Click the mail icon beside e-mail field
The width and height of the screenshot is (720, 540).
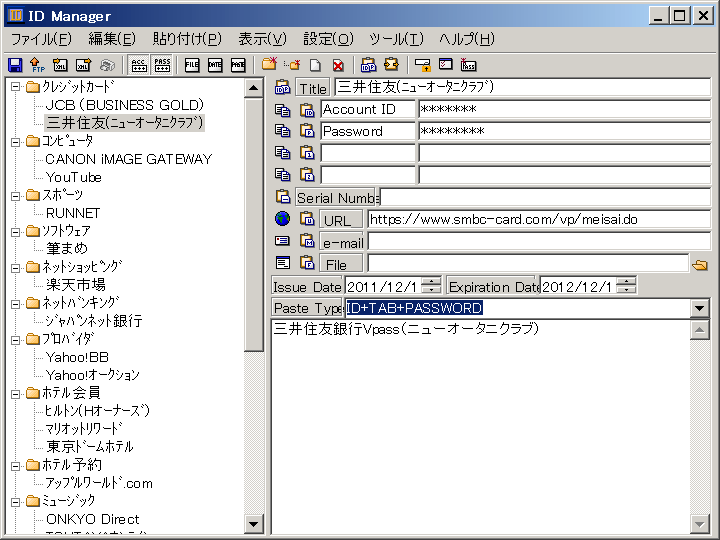tap(282, 240)
